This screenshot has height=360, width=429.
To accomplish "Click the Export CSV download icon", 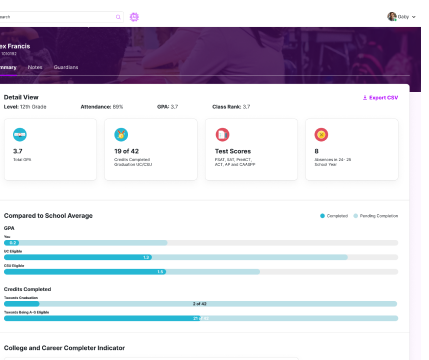I will (x=365, y=98).
